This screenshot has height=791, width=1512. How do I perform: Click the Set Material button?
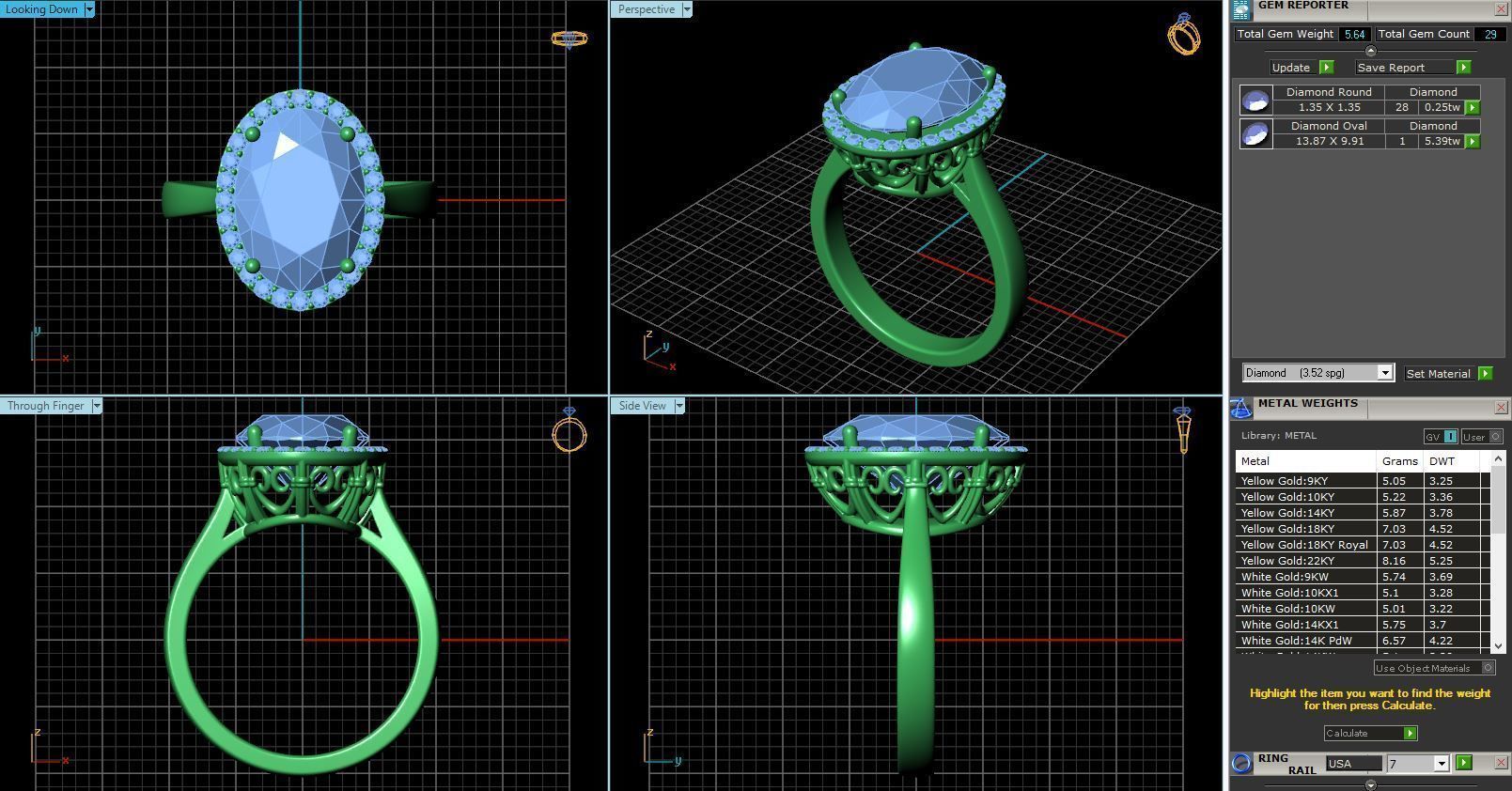pos(1438,374)
